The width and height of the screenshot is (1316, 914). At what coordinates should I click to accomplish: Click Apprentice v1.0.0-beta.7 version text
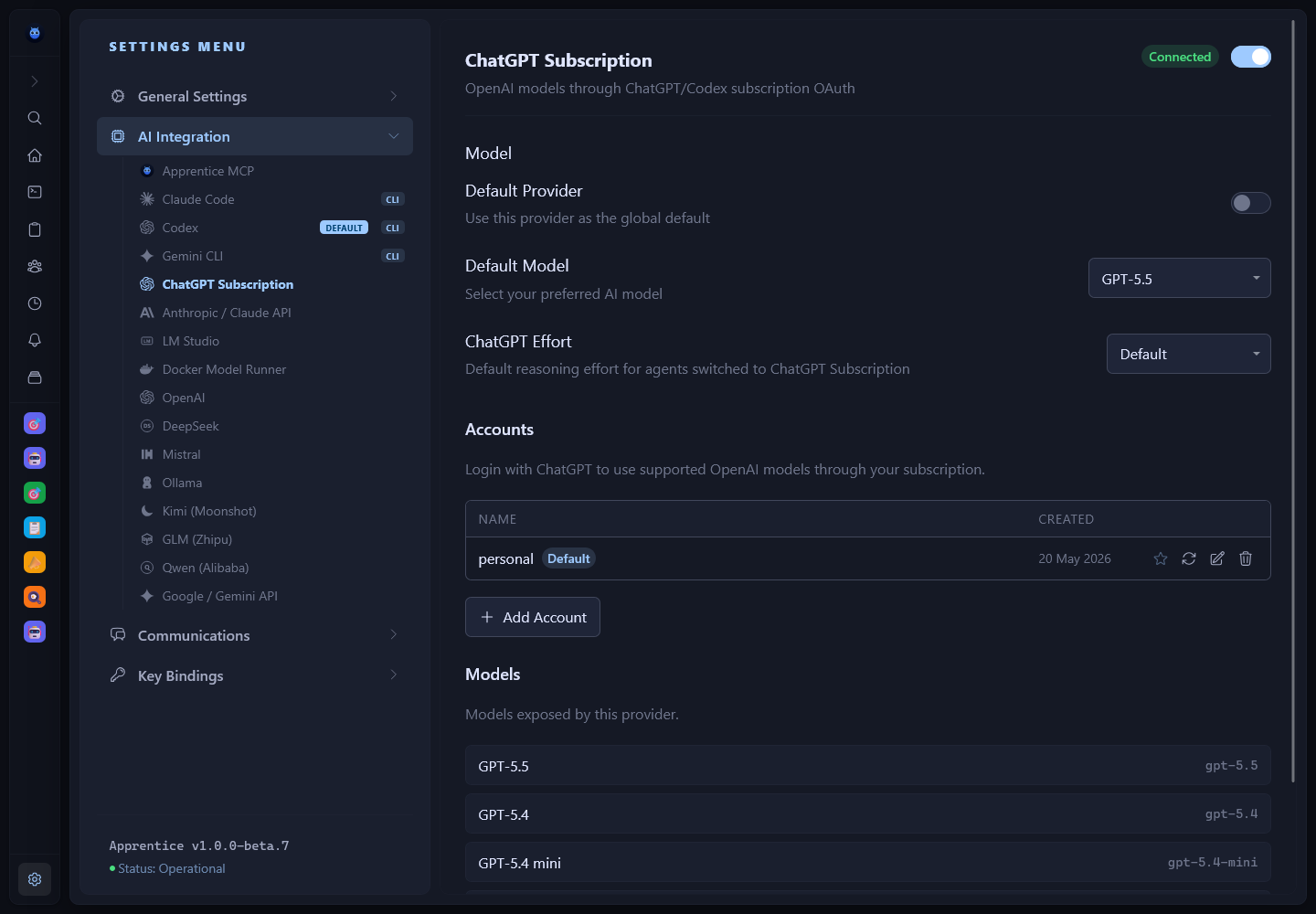(x=199, y=845)
